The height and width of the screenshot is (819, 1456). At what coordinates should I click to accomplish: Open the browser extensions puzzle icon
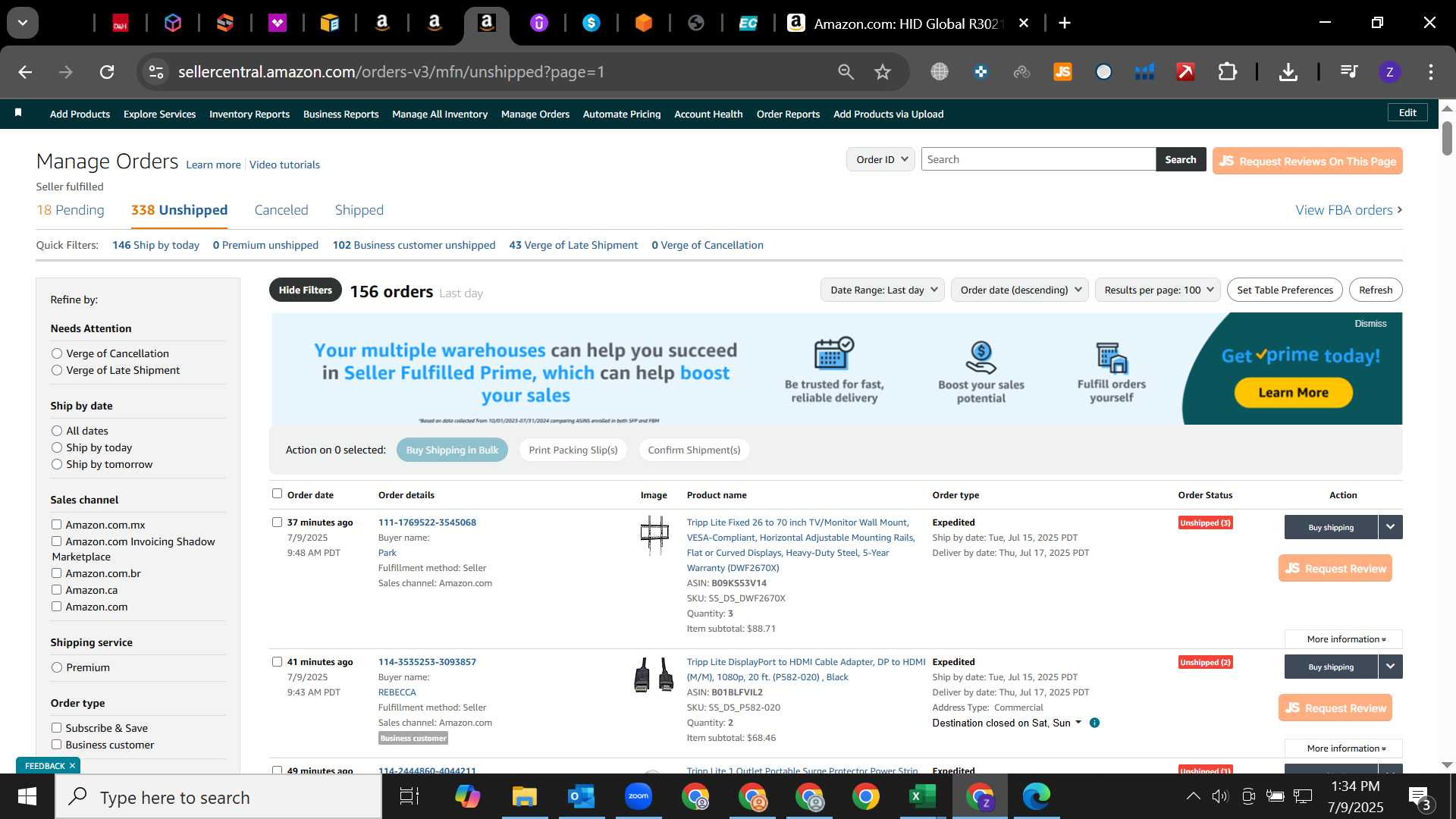pyautogui.click(x=1227, y=72)
